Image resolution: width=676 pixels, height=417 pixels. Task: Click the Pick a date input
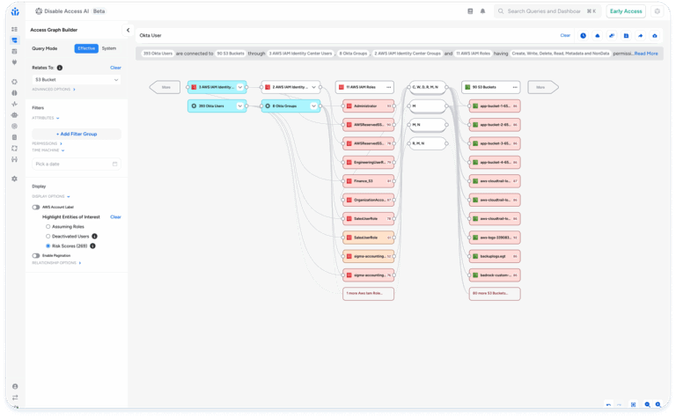point(76,164)
